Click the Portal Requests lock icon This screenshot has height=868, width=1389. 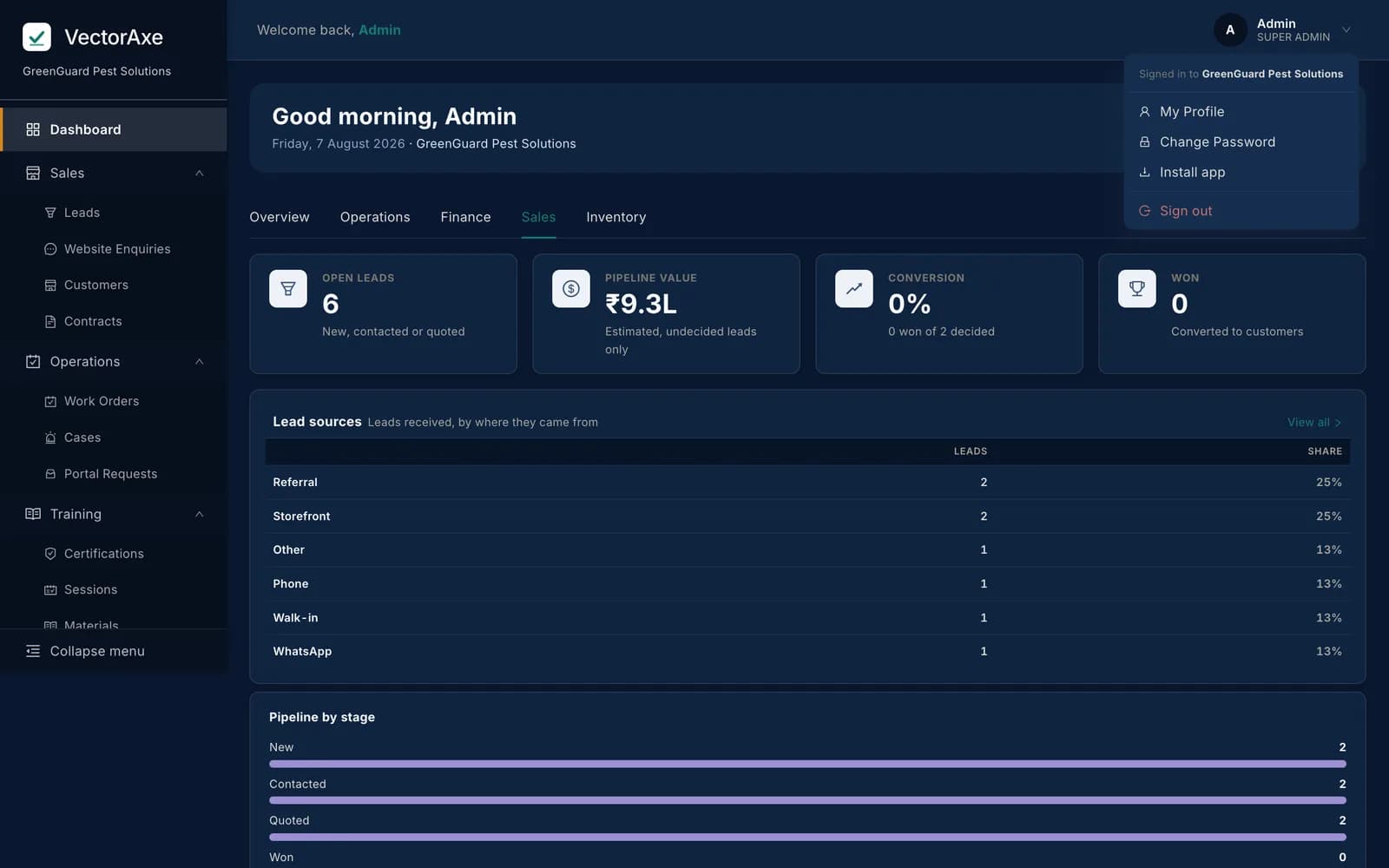pyautogui.click(x=50, y=474)
